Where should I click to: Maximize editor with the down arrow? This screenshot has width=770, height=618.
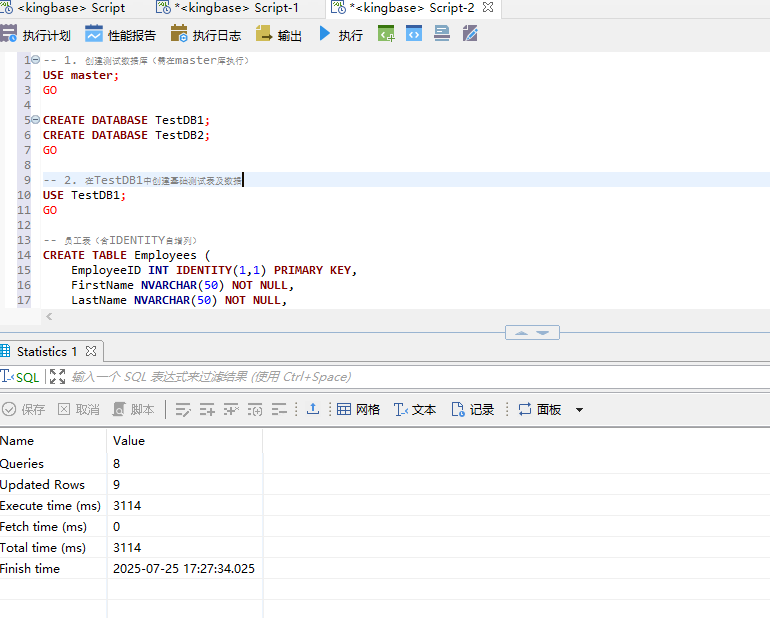point(543,333)
